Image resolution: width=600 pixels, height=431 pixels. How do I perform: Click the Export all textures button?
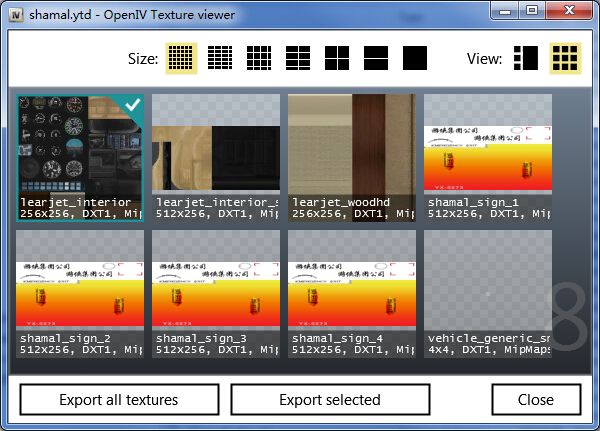pyautogui.click(x=119, y=400)
